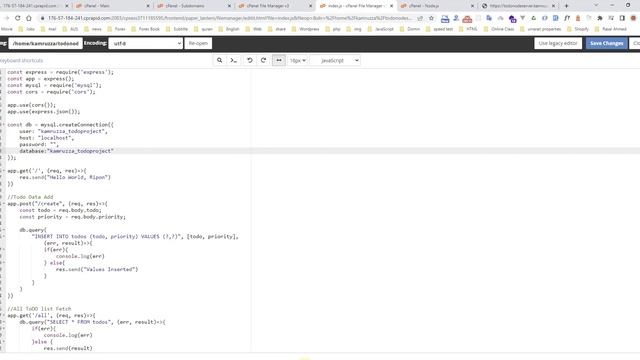Click the const cors = require('cors') line
Image resolution: width=640 pixels, height=360 pixels.
pos(51,92)
